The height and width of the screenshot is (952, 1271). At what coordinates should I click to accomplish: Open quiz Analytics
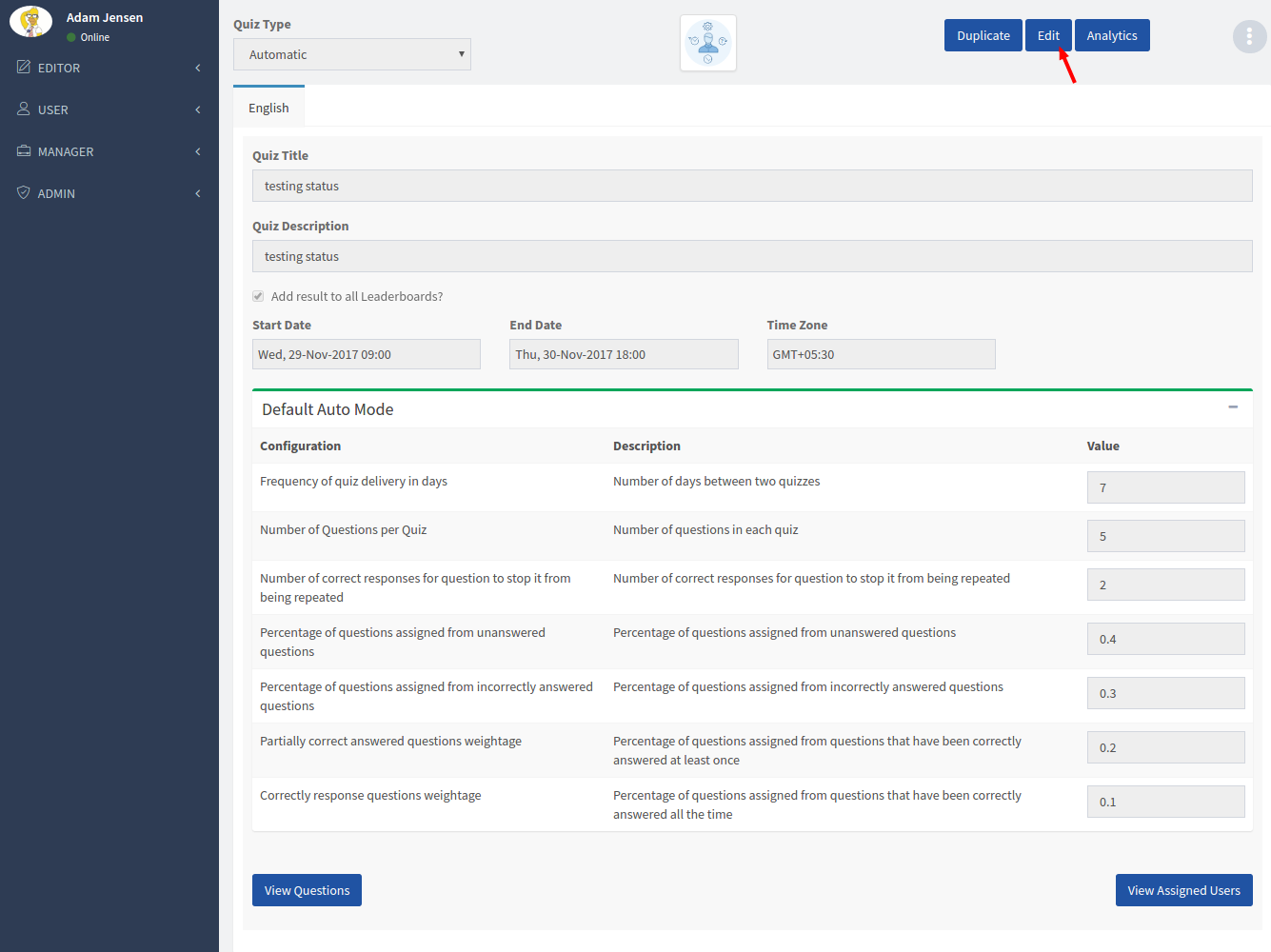1111,35
